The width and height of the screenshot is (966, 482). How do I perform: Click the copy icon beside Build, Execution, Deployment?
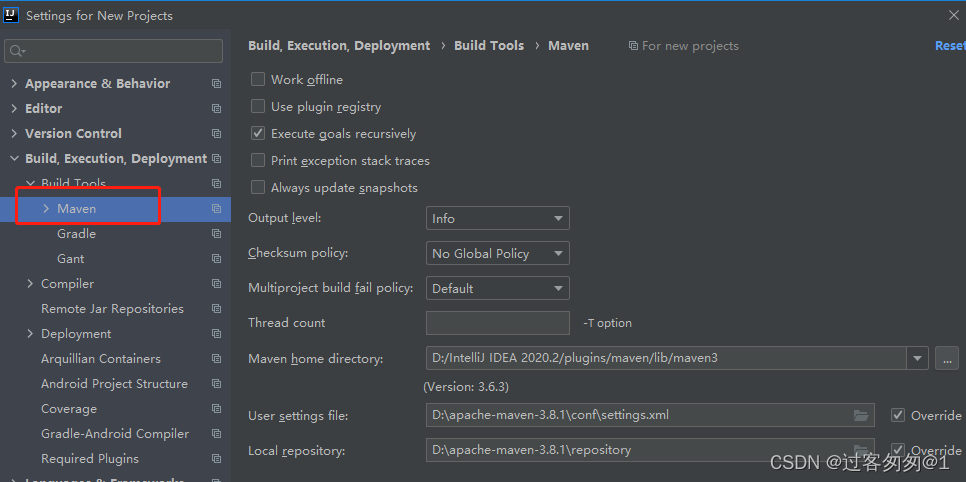click(216, 158)
